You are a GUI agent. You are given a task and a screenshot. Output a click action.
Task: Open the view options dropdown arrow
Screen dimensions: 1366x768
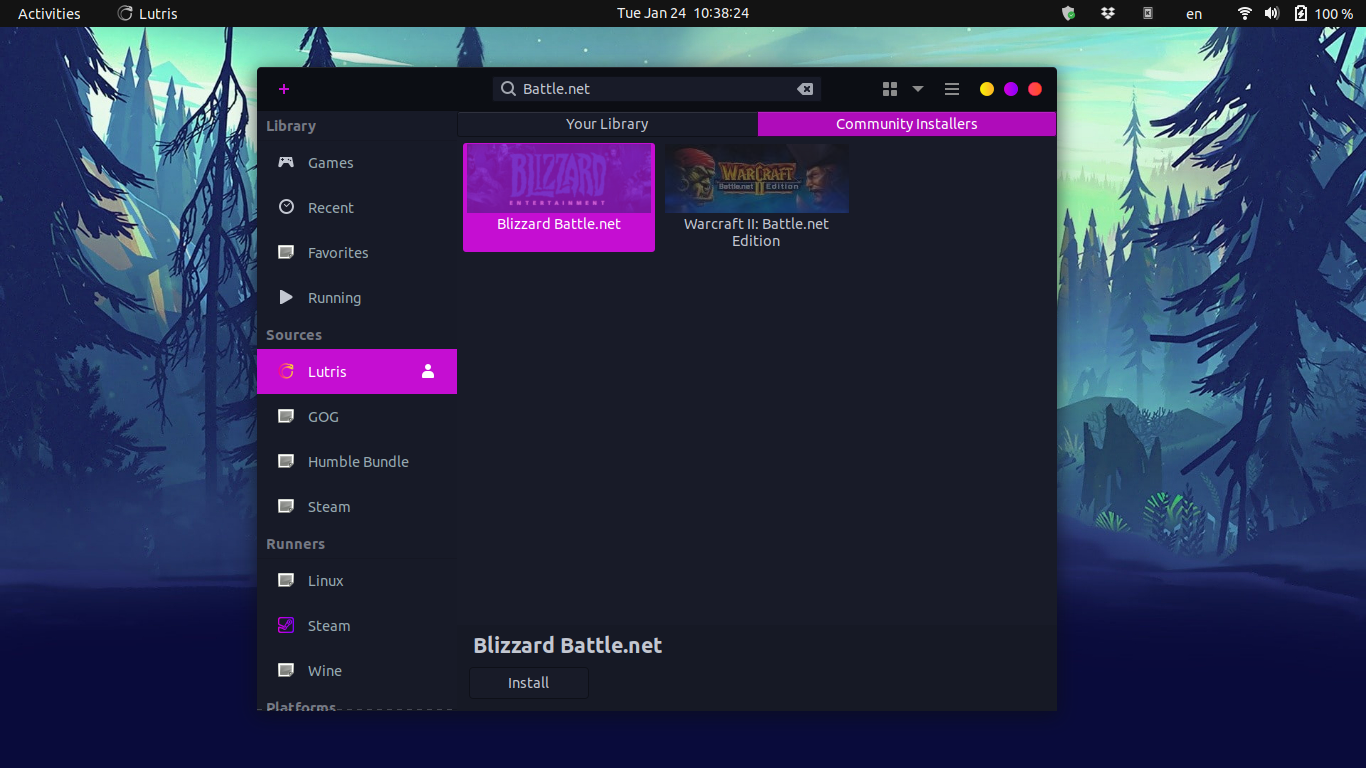point(917,89)
